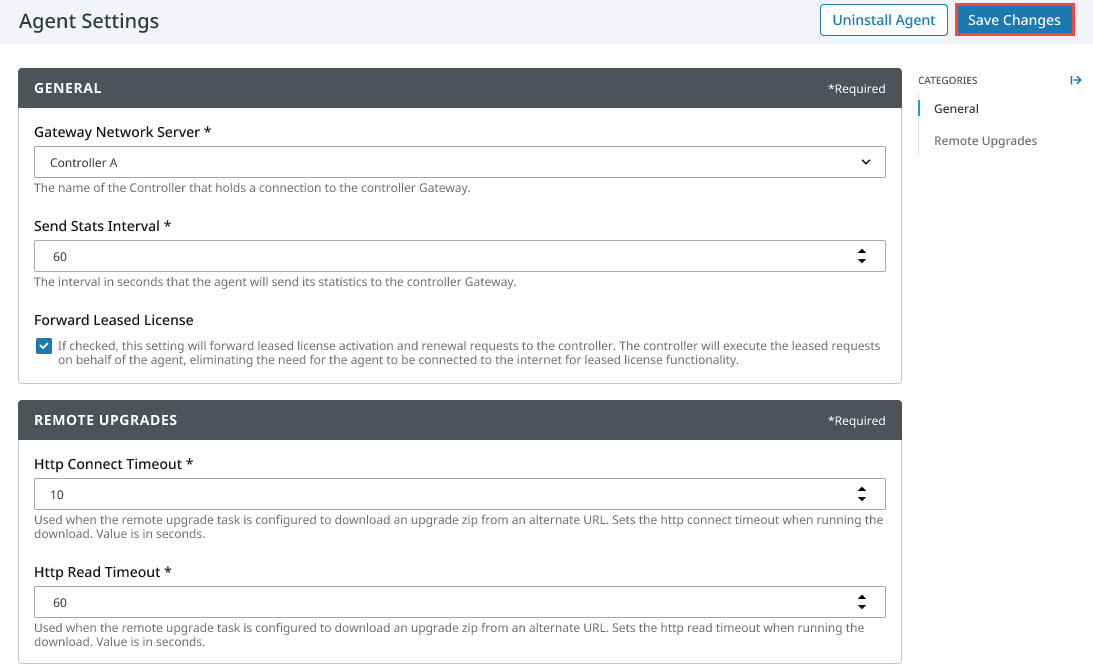Screen dimensions: 1093x670
Task: Decrement Http Connect Timeout with down arrow
Action: [x=862, y=499]
